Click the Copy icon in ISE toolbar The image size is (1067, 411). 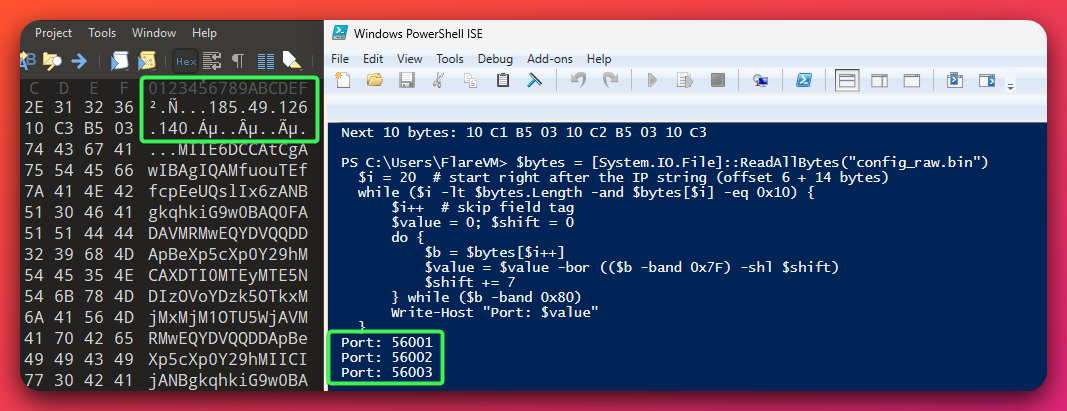pyautogui.click(x=470, y=80)
